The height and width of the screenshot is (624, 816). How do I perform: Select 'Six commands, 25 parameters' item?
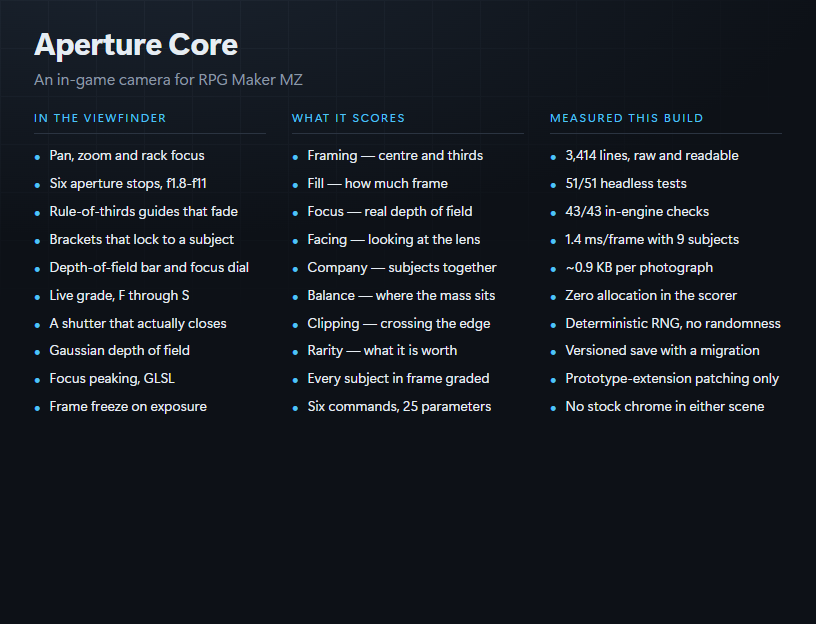pyautogui.click(x=399, y=406)
